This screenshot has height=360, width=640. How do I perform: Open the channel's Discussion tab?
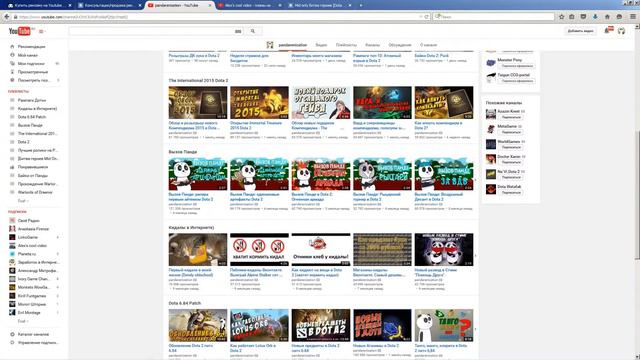click(x=400, y=45)
